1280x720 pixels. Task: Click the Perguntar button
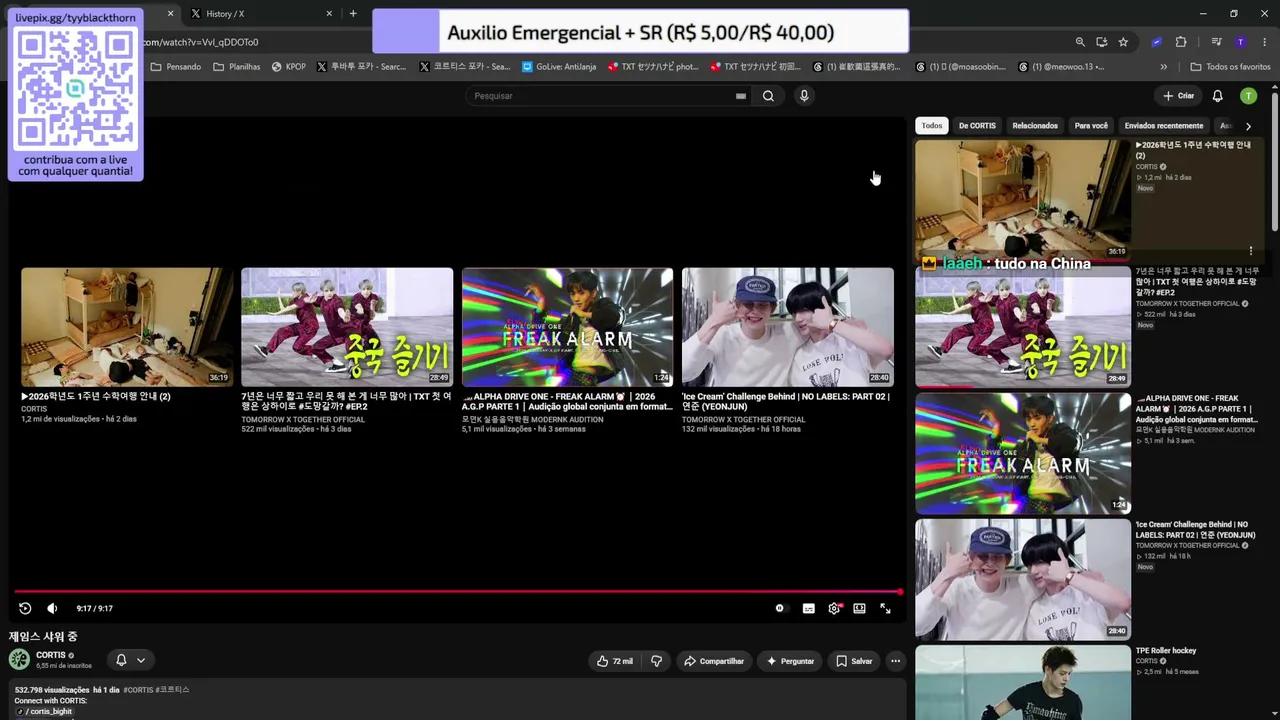[x=790, y=661]
